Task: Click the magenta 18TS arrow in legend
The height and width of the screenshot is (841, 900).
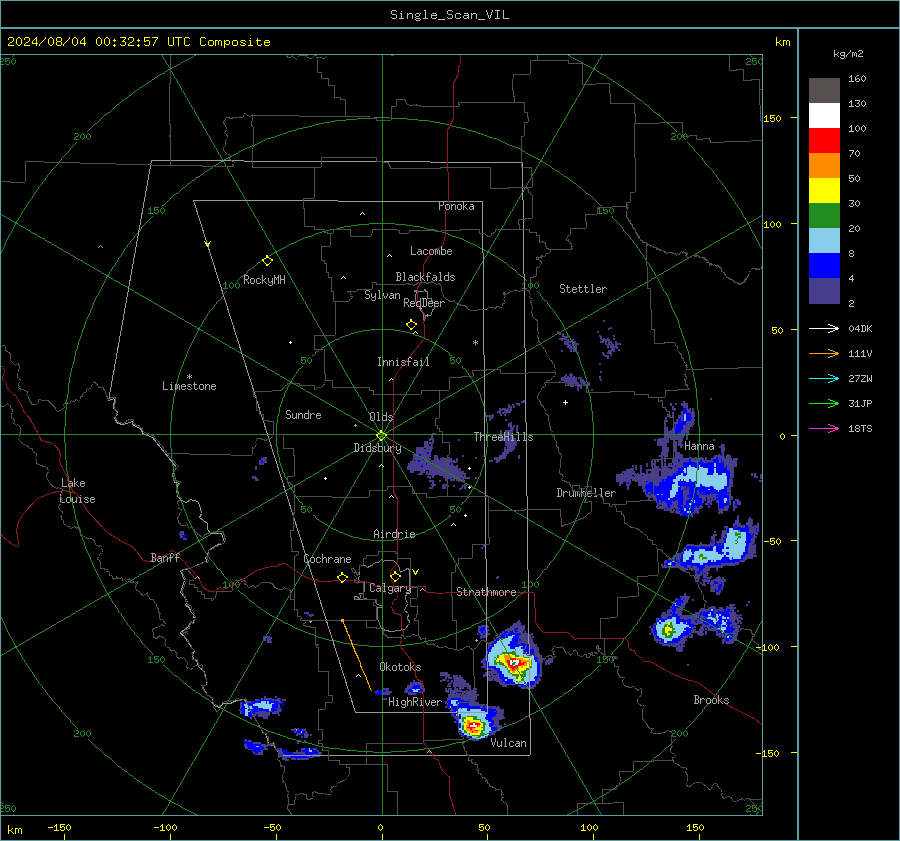Action: pos(824,429)
